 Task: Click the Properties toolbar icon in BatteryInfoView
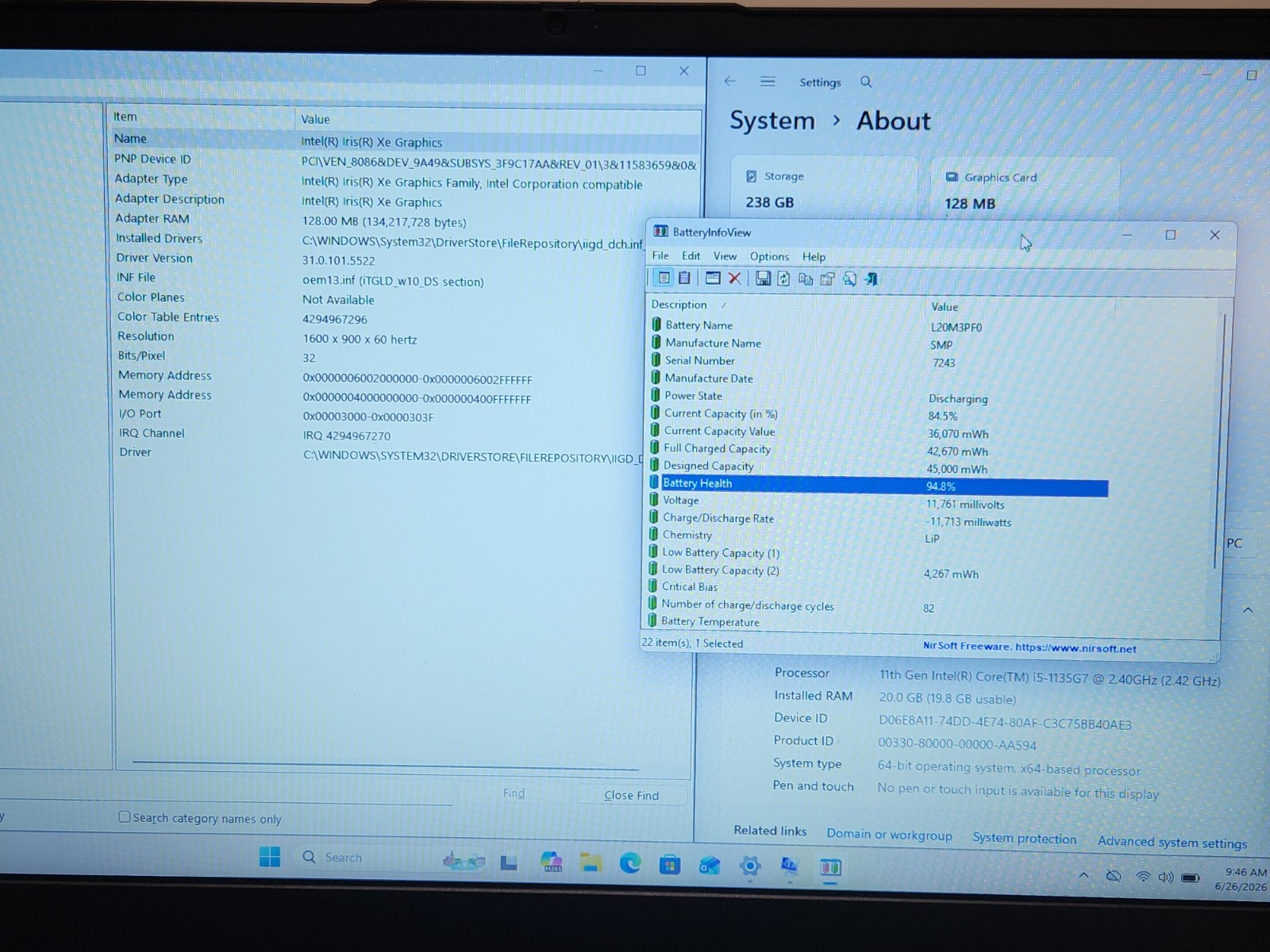tap(828, 279)
